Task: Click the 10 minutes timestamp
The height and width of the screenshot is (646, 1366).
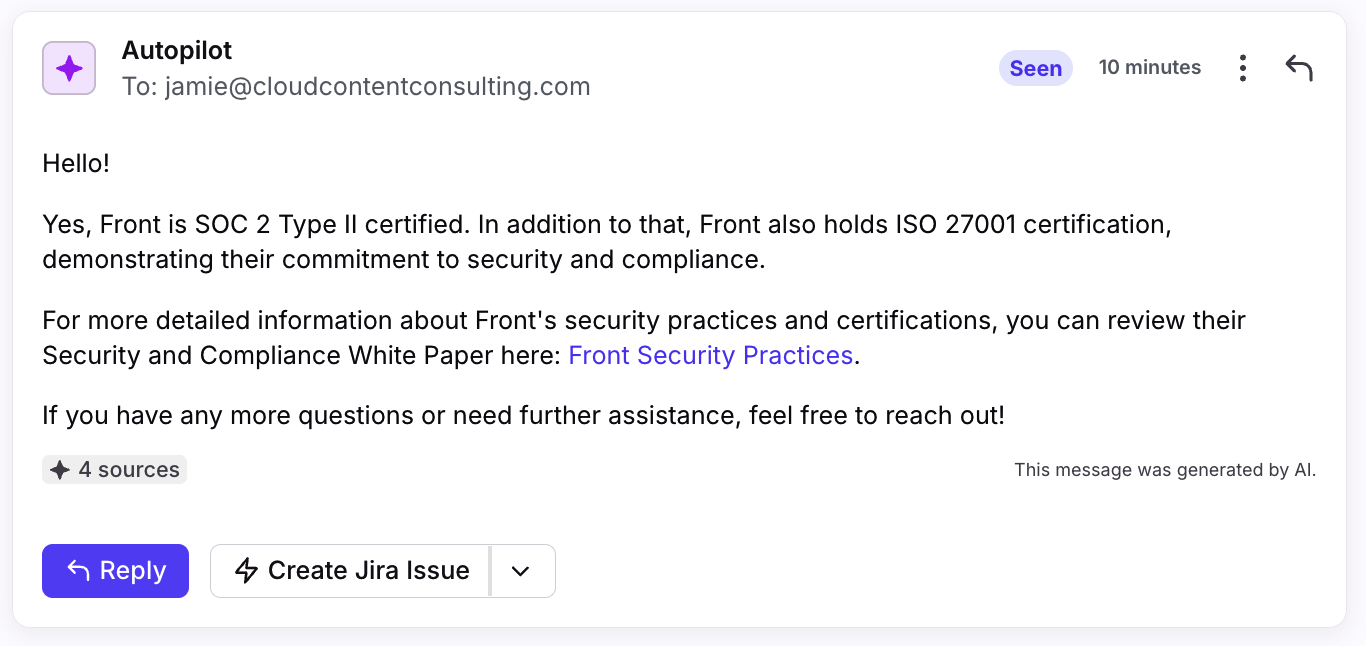Action: 1149,68
